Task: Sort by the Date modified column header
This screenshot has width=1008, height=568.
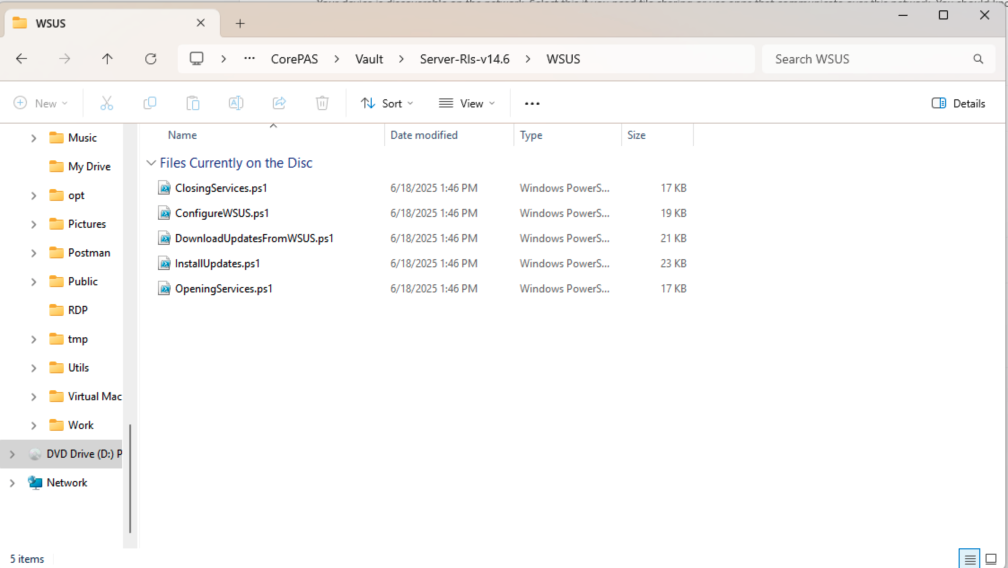Action: click(x=424, y=136)
